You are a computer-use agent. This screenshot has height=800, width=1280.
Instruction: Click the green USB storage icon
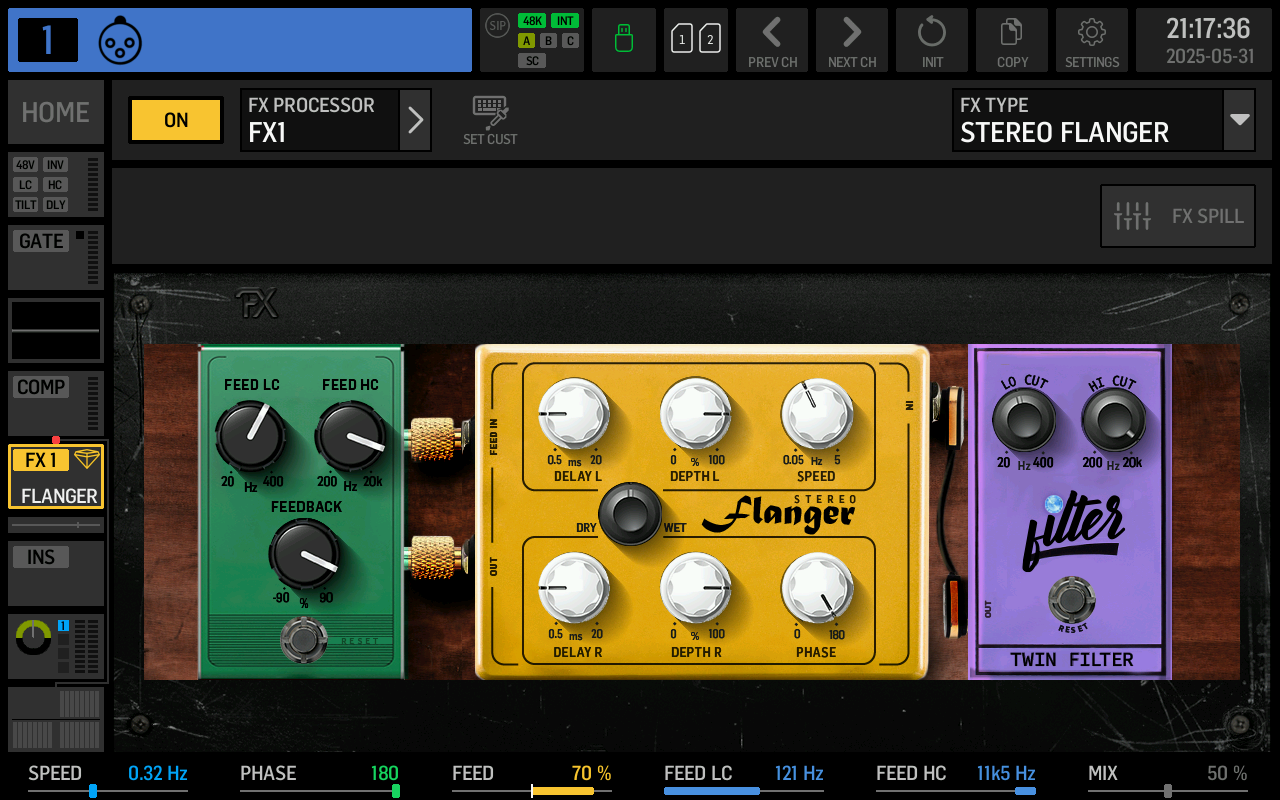(x=623, y=40)
